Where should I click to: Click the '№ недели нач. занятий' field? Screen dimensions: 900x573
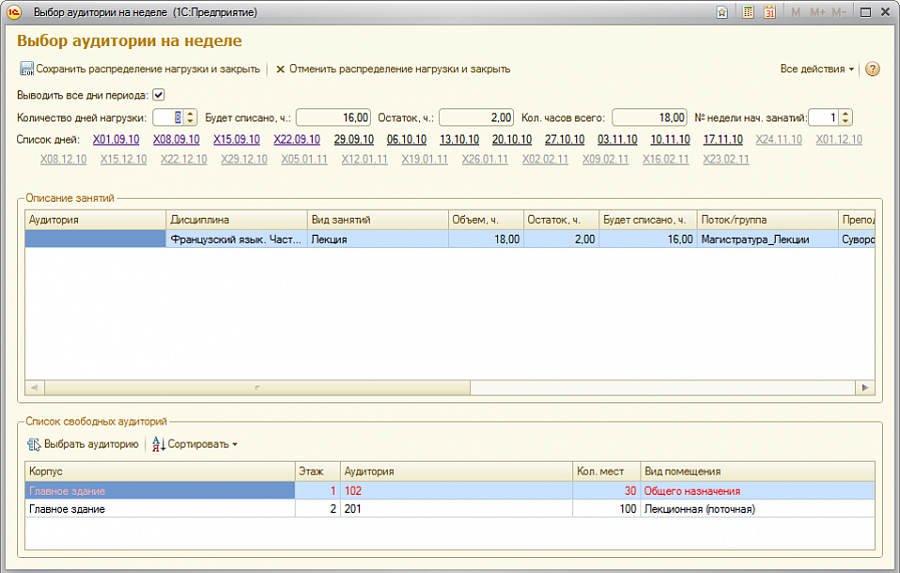(x=823, y=118)
